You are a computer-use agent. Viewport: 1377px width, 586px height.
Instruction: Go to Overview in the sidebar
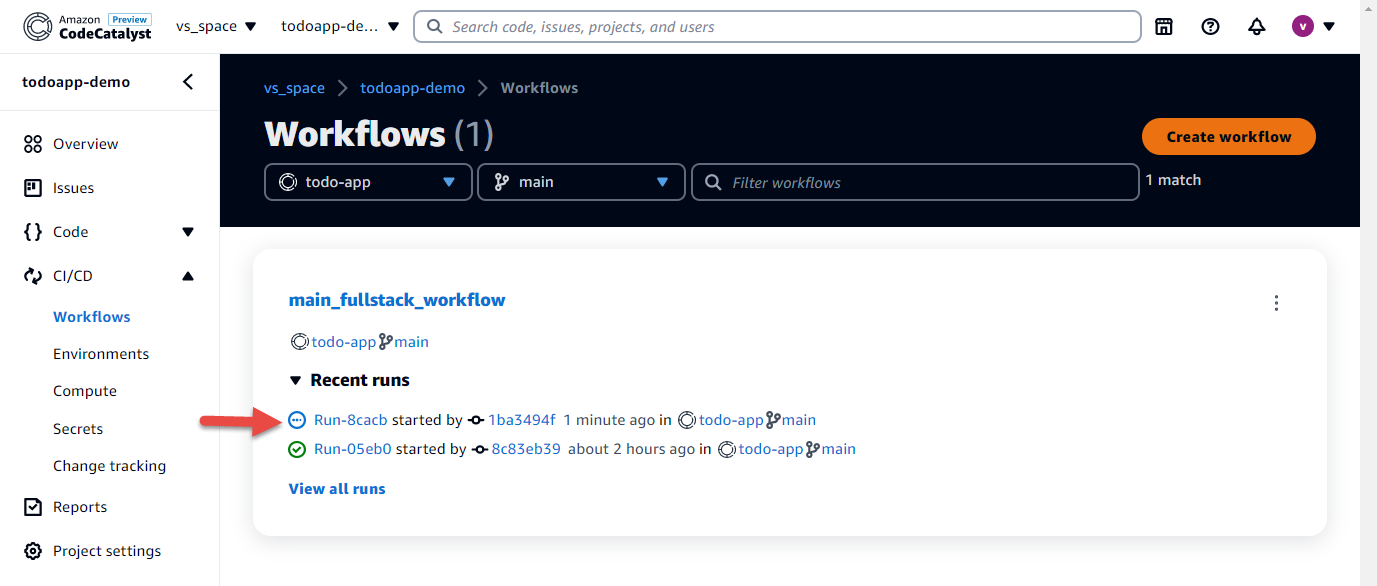tap(85, 144)
